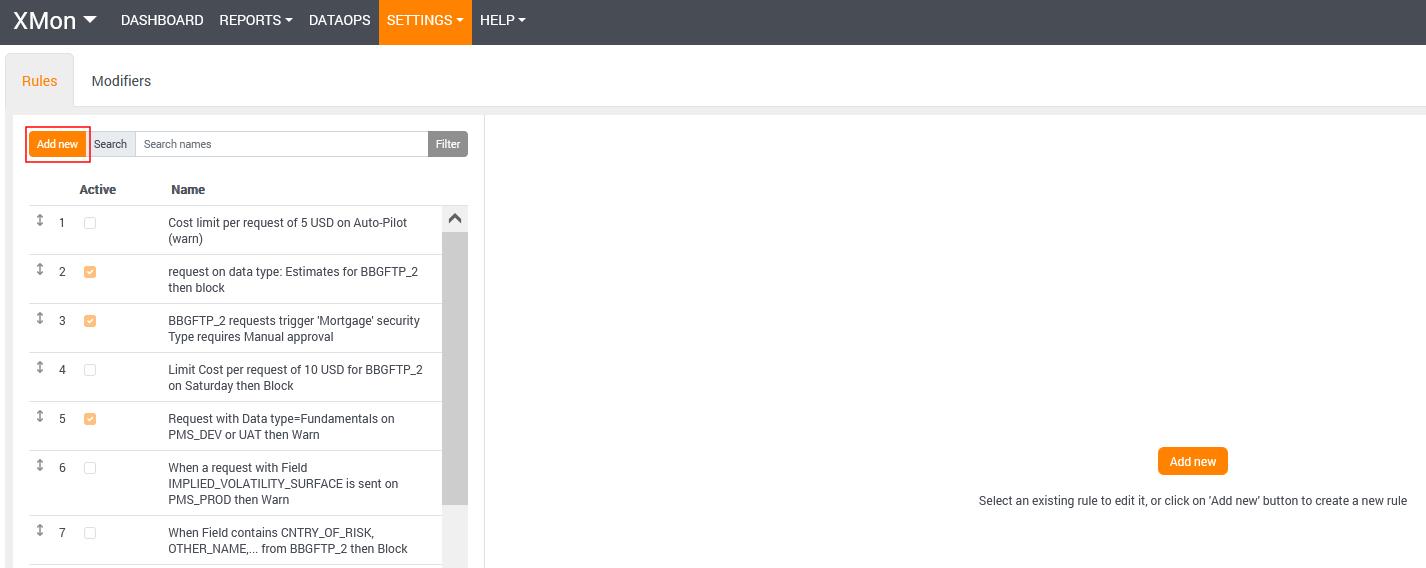Click the drag arrow icon for rule 7
The width and height of the screenshot is (1426, 568).
tap(40, 530)
